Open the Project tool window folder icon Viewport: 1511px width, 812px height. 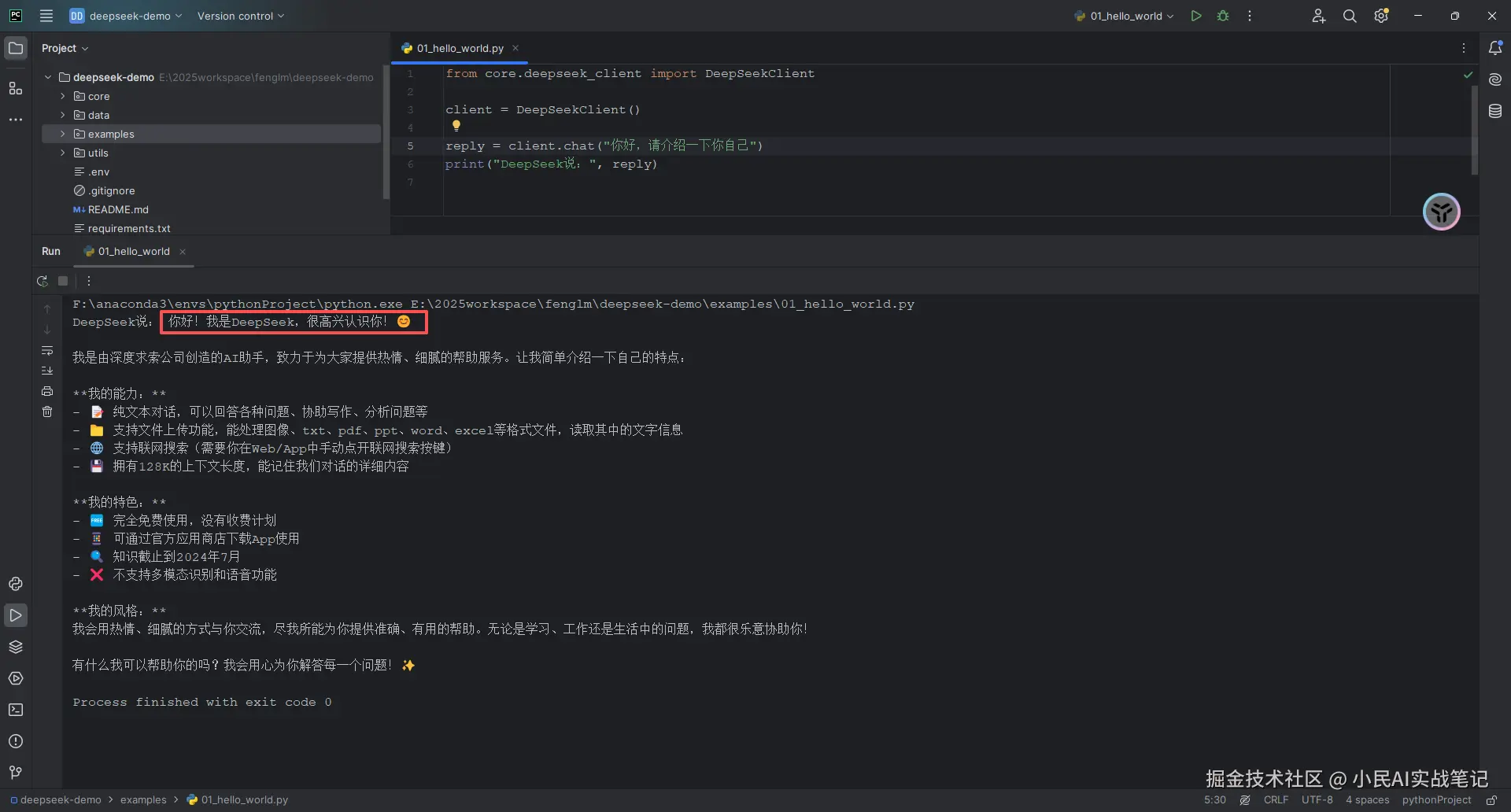click(x=16, y=48)
